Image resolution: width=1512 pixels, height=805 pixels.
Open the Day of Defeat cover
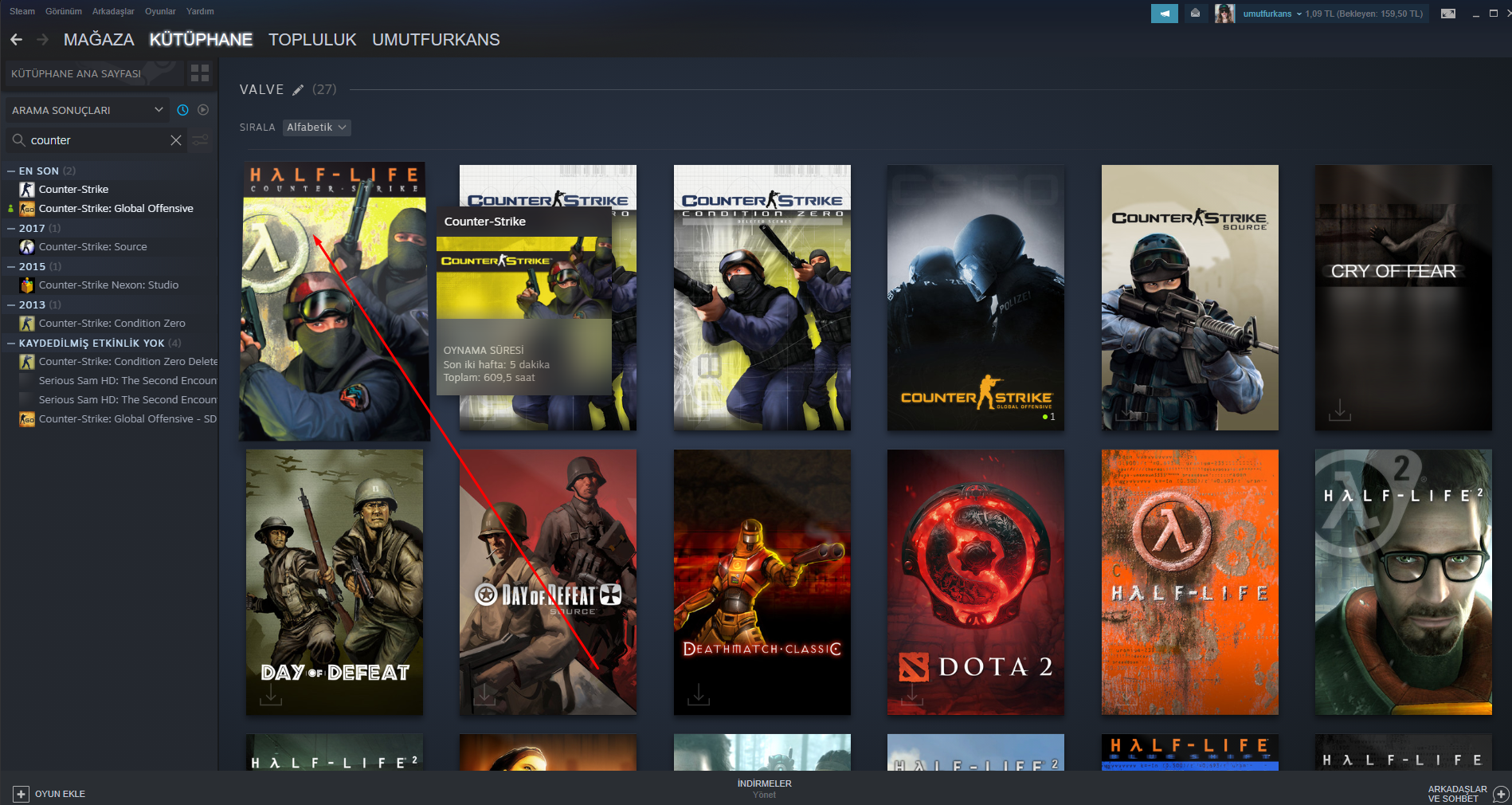[x=335, y=582]
